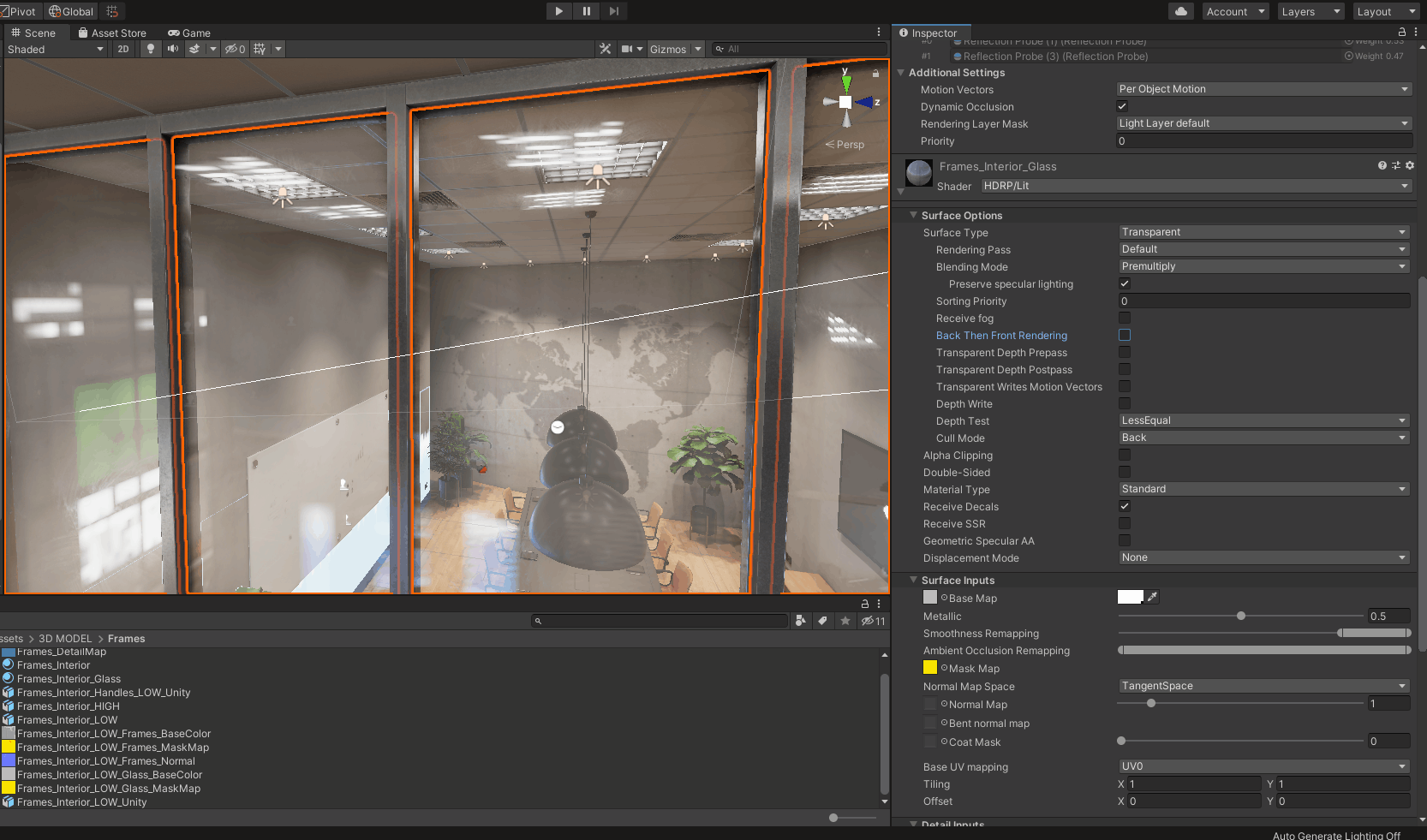The image size is (1427, 840).
Task: Open the Blending Mode dropdown
Action: click(x=1264, y=266)
